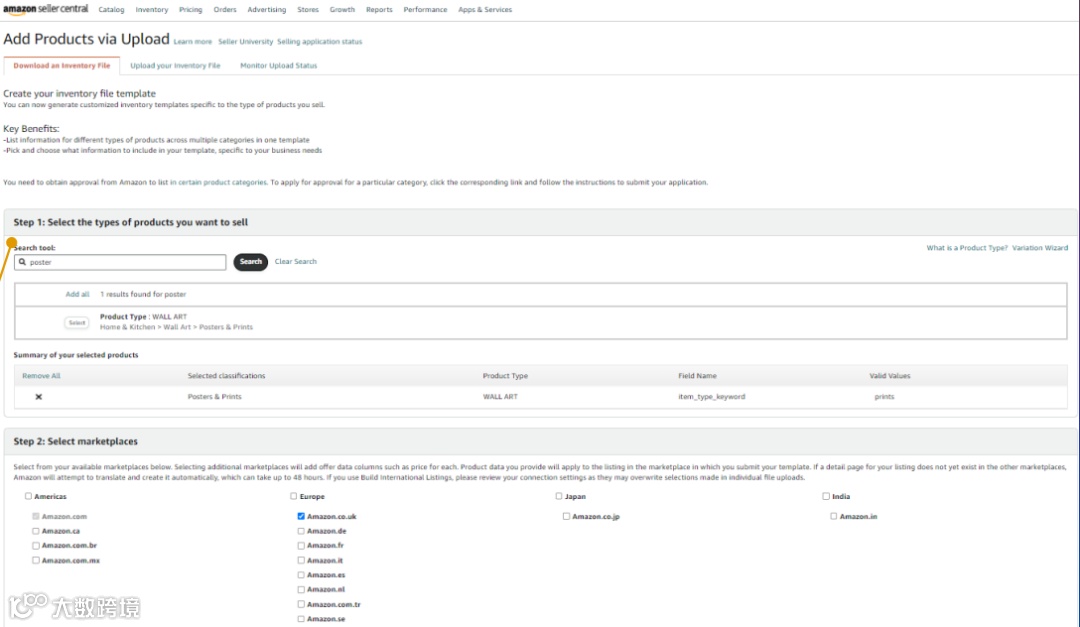Open the Orders menu
Viewport: 1080px width, 627px height.
coord(225,10)
